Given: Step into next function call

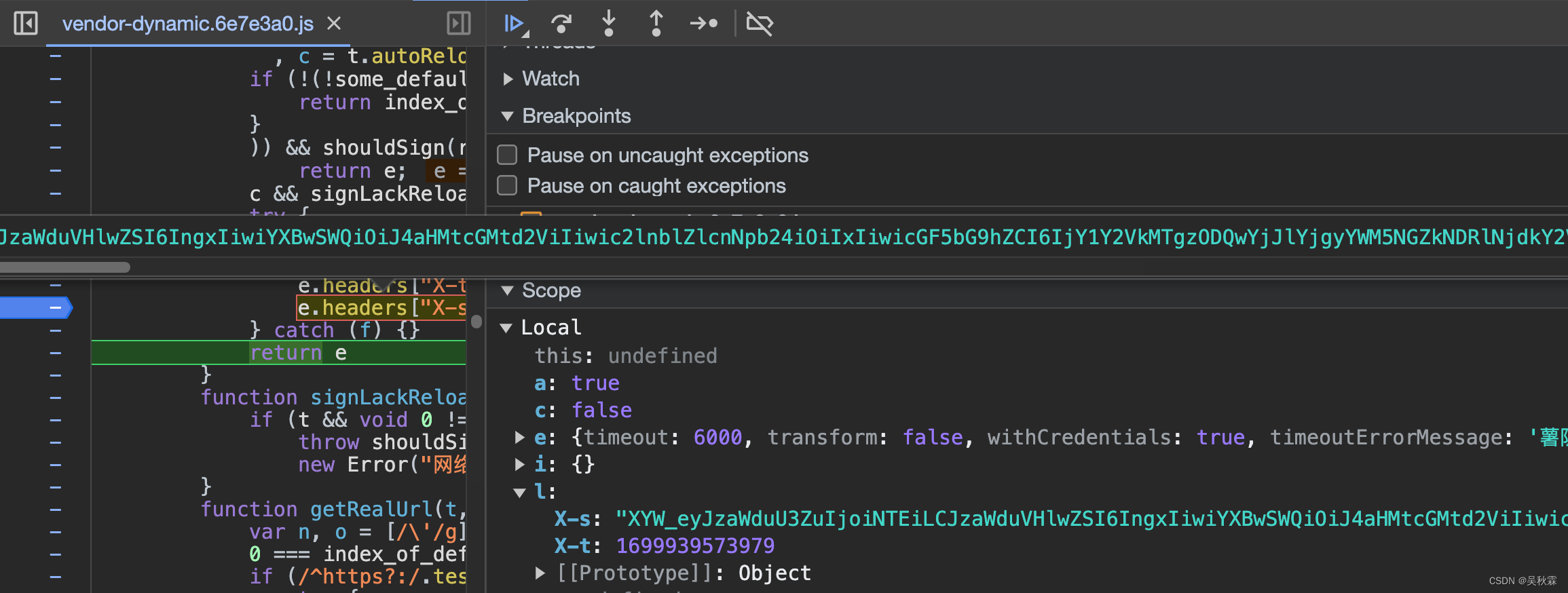Looking at the screenshot, I should point(609,24).
